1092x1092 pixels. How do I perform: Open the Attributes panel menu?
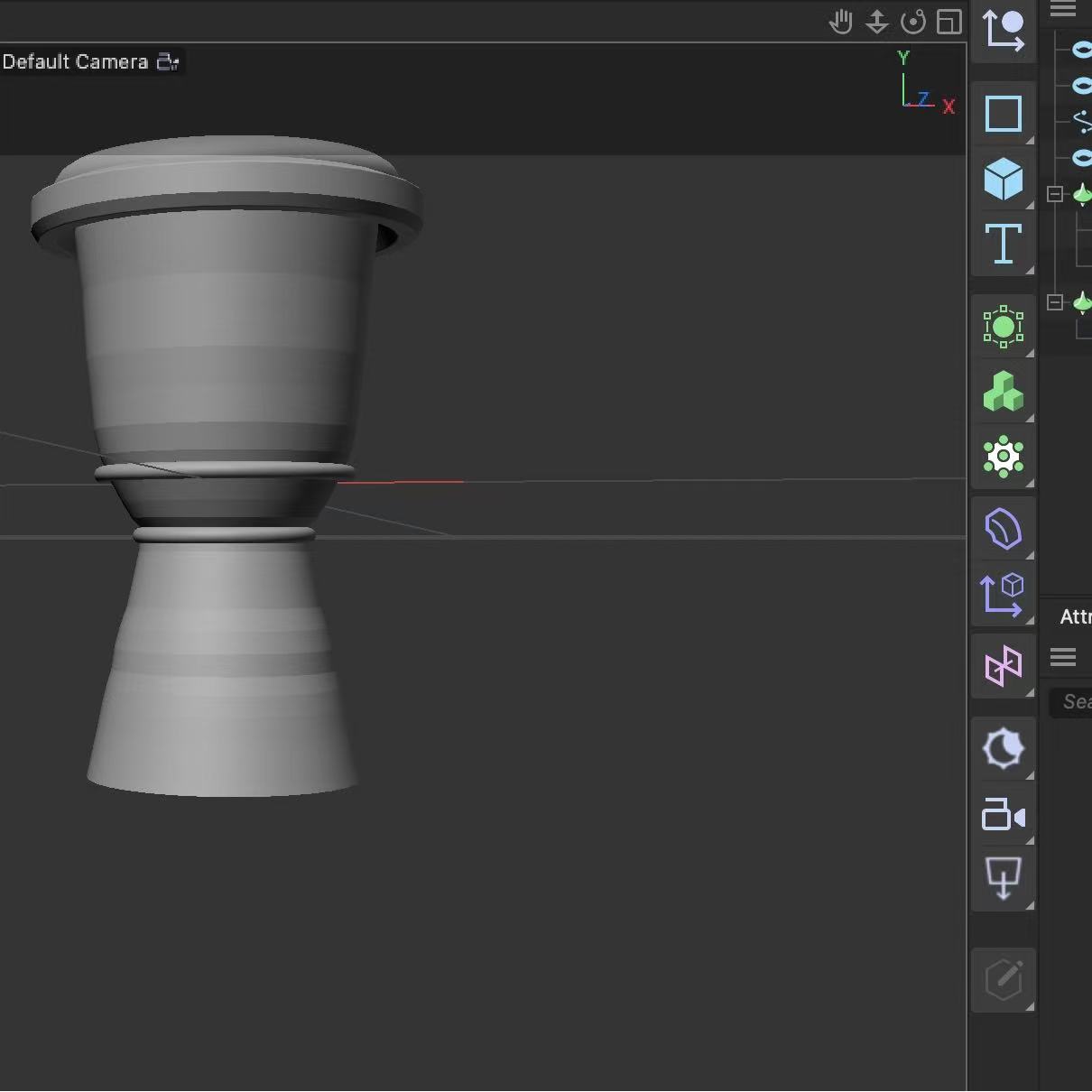[x=1065, y=656]
